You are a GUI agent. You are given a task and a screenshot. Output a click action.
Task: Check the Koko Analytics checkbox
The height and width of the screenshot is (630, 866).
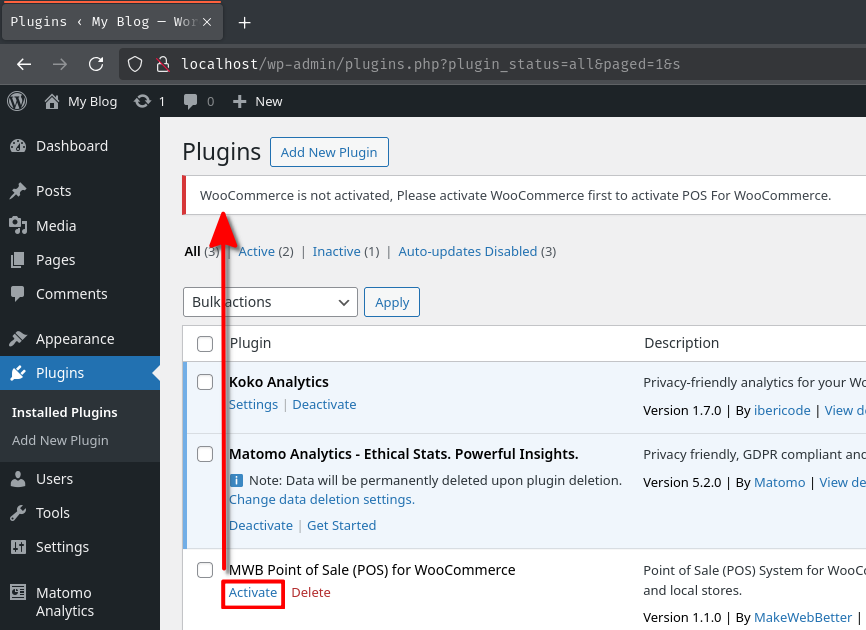(205, 382)
